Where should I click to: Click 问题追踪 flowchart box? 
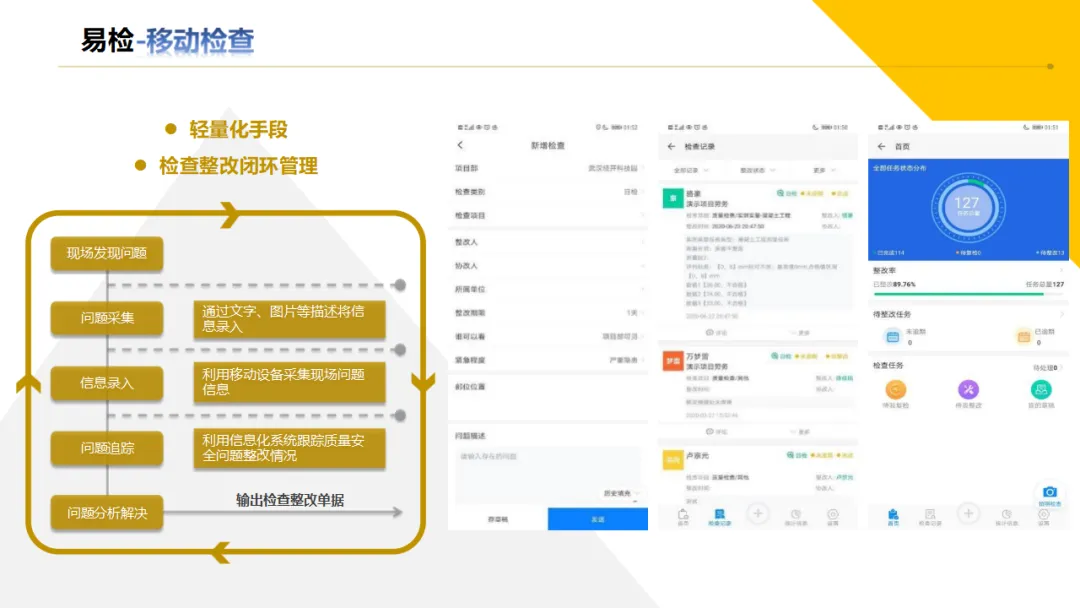pos(107,448)
